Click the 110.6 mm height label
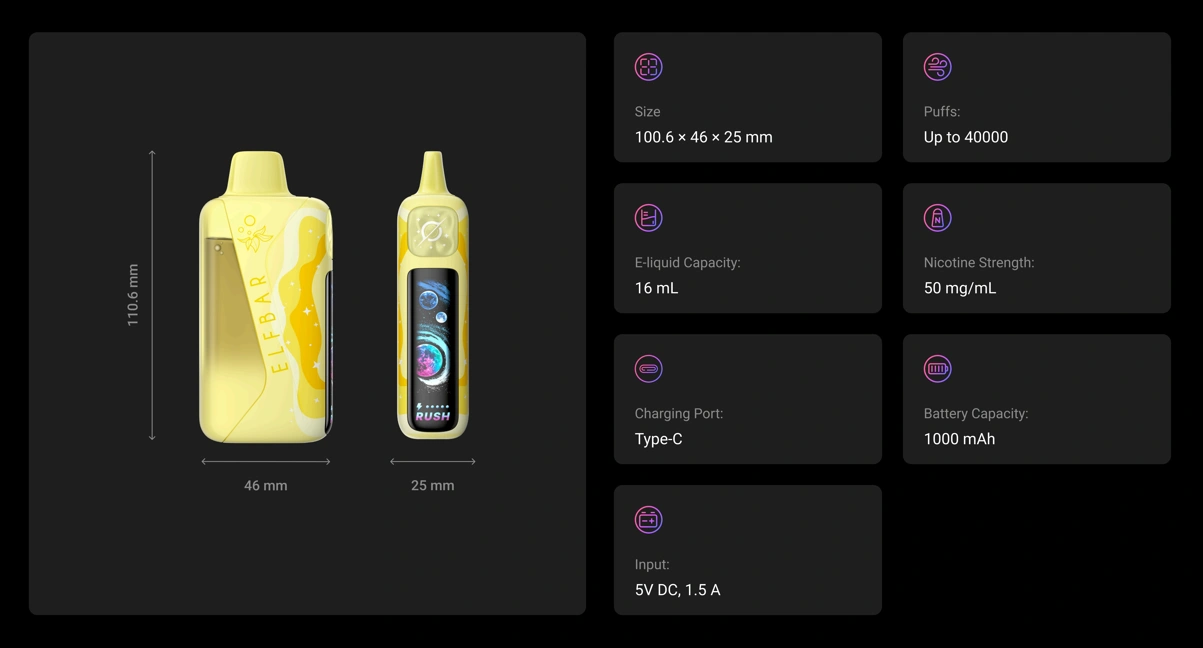The image size is (1203, 648). pos(133,295)
